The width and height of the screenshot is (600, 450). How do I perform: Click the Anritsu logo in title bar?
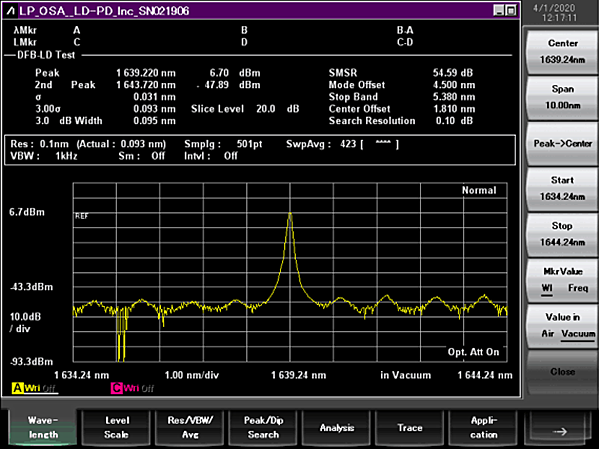[x=10, y=11]
